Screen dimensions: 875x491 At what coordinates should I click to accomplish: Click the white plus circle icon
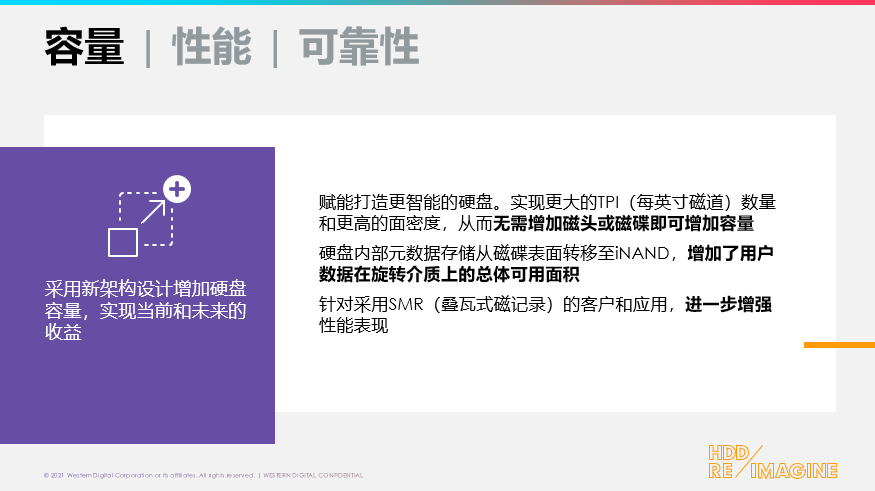177,189
